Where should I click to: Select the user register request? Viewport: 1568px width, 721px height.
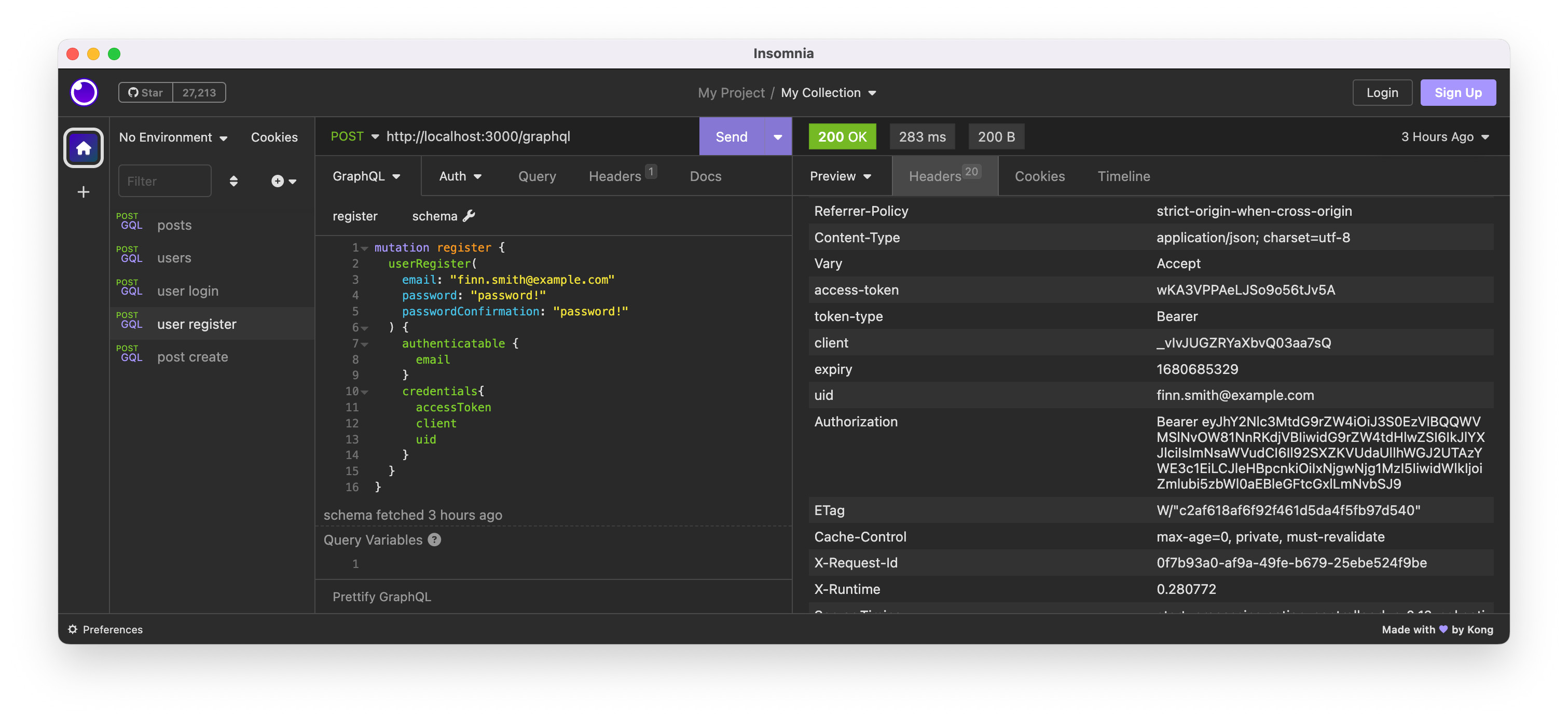(x=212, y=324)
